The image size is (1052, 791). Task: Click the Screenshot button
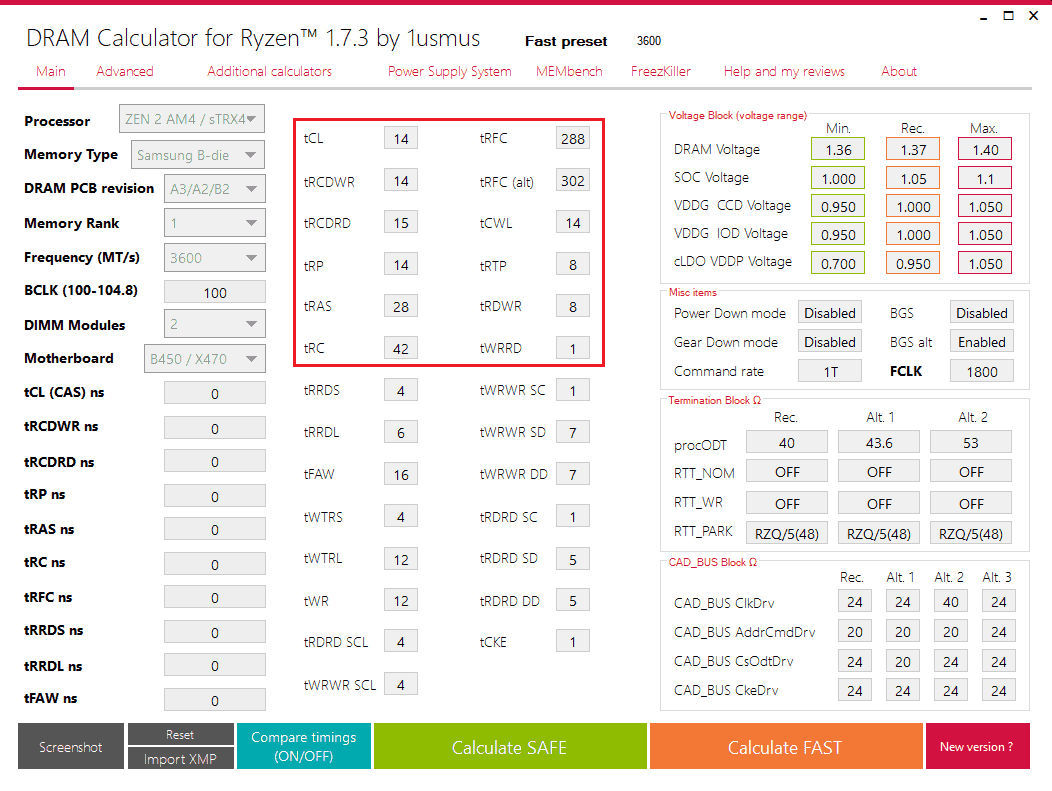pos(70,746)
